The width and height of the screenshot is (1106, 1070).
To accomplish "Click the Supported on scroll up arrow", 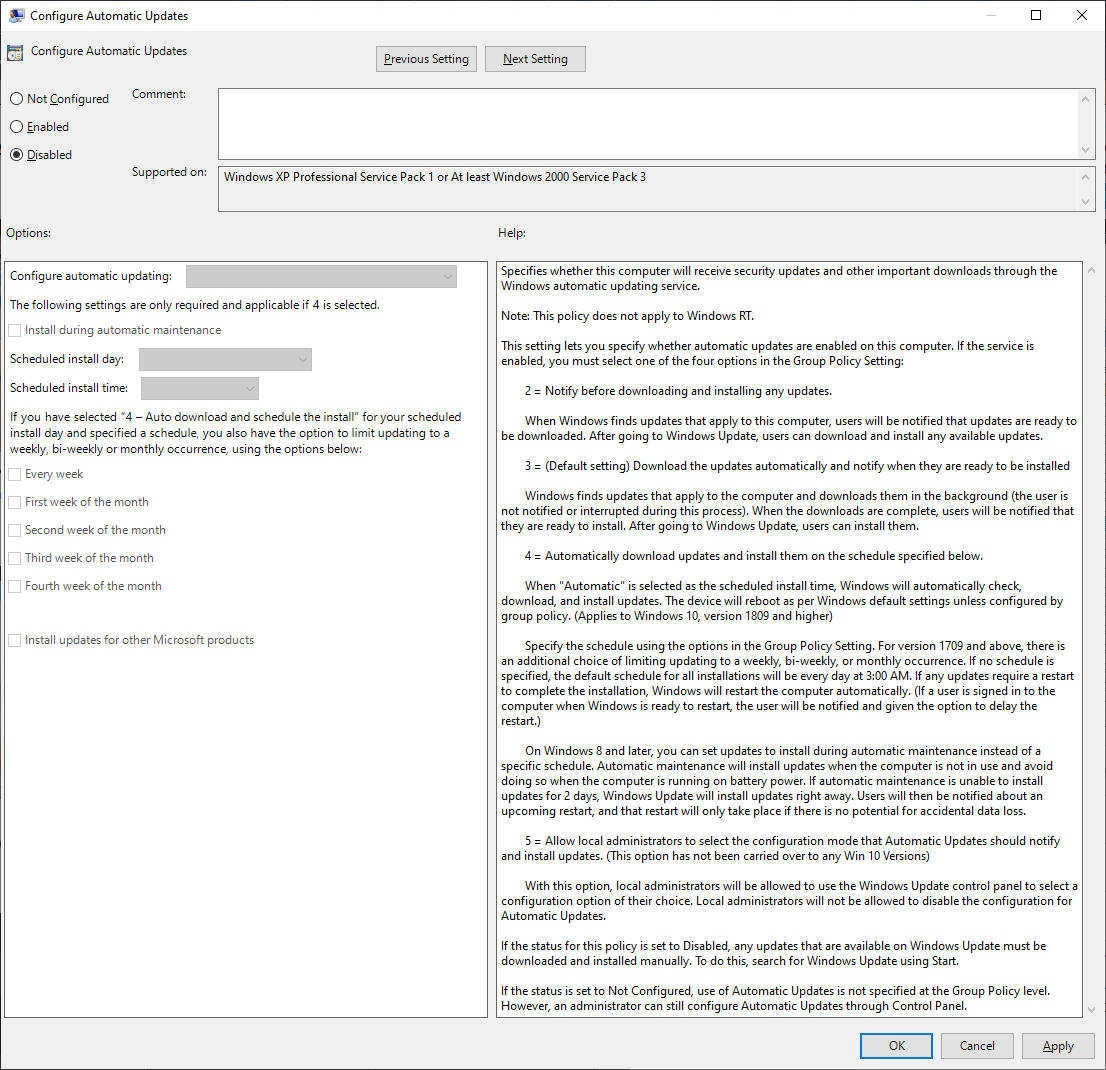I will tap(1086, 176).
